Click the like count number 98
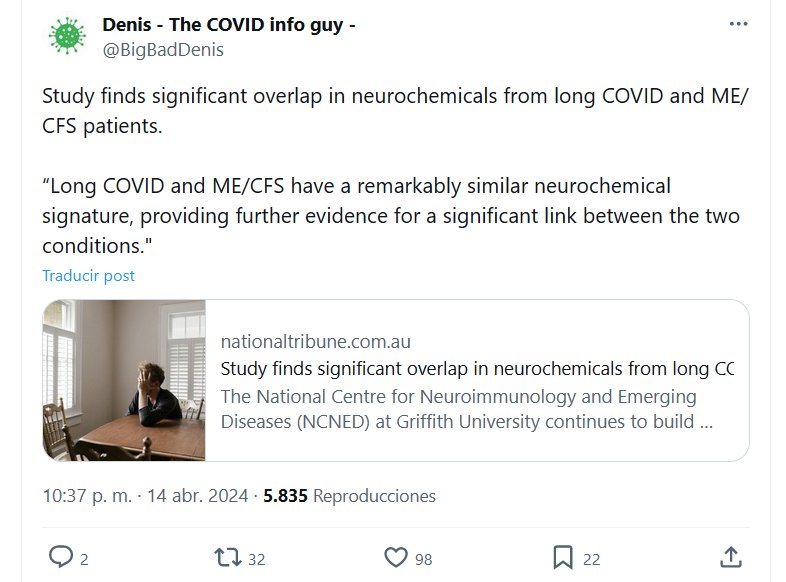This screenshot has width=786, height=582. (423, 559)
